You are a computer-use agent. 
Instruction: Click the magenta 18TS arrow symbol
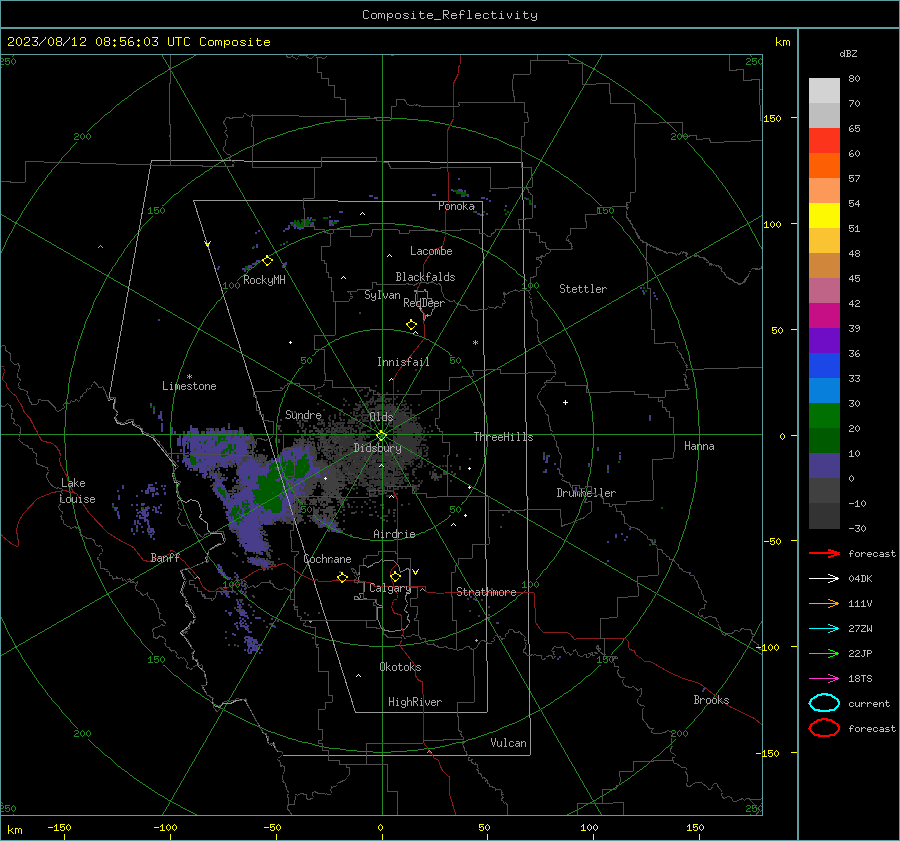pos(824,679)
